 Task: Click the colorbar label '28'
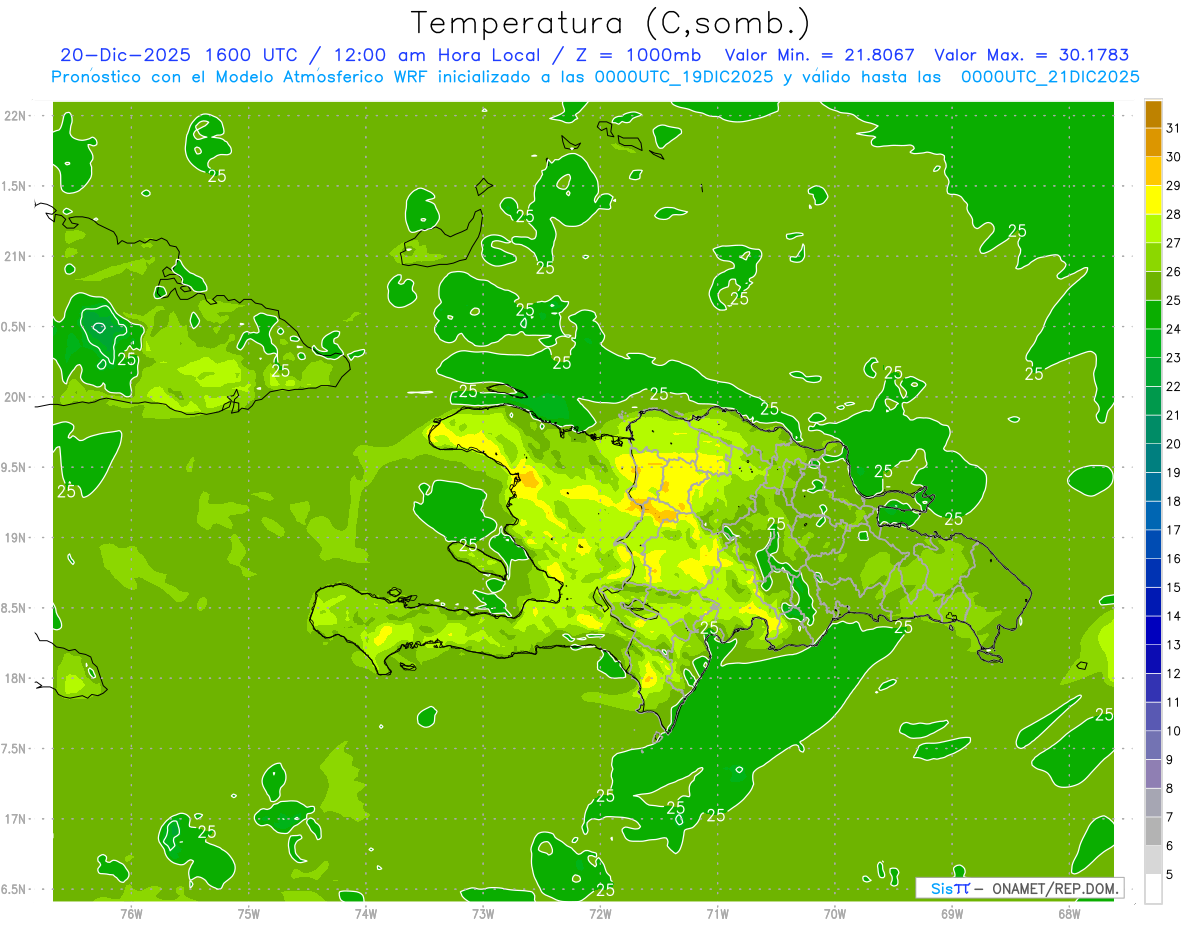1174,214
